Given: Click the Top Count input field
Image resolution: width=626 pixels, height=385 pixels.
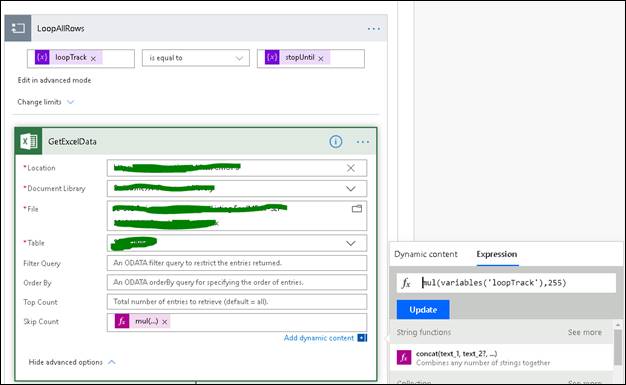Looking at the screenshot, I should [x=237, y=302].
